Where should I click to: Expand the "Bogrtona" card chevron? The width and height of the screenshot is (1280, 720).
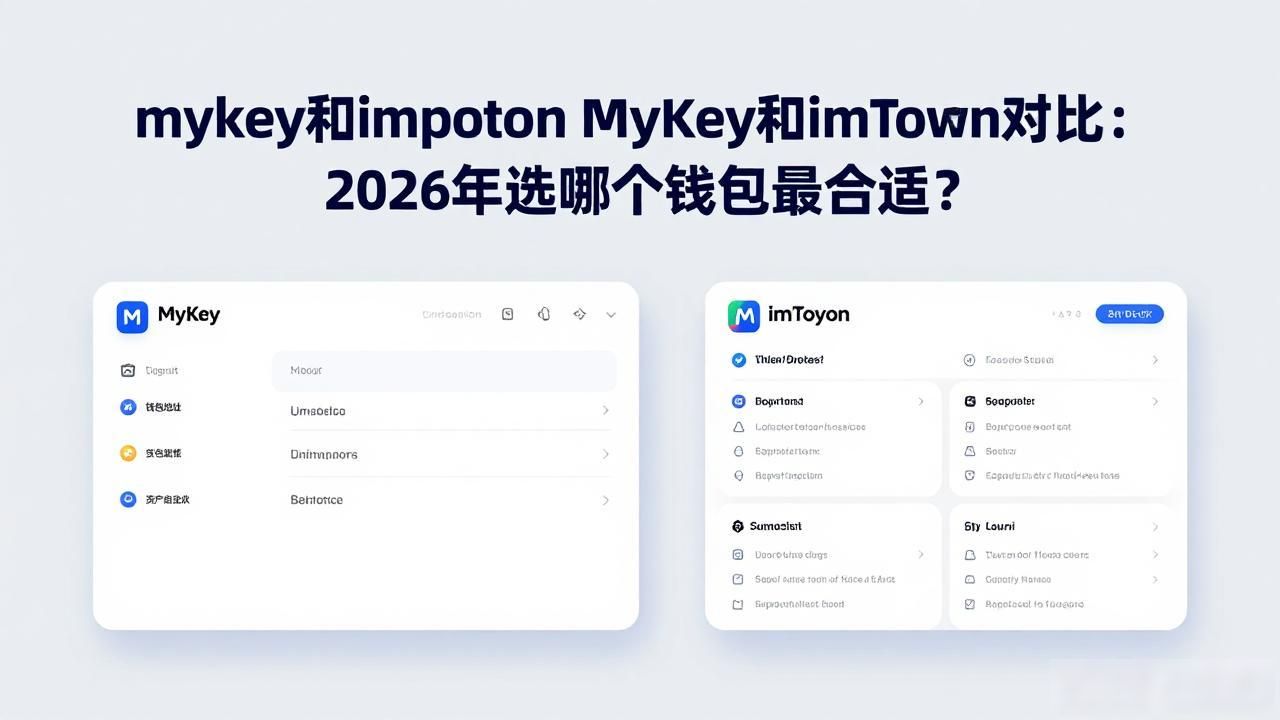click(x=921, y=401)
